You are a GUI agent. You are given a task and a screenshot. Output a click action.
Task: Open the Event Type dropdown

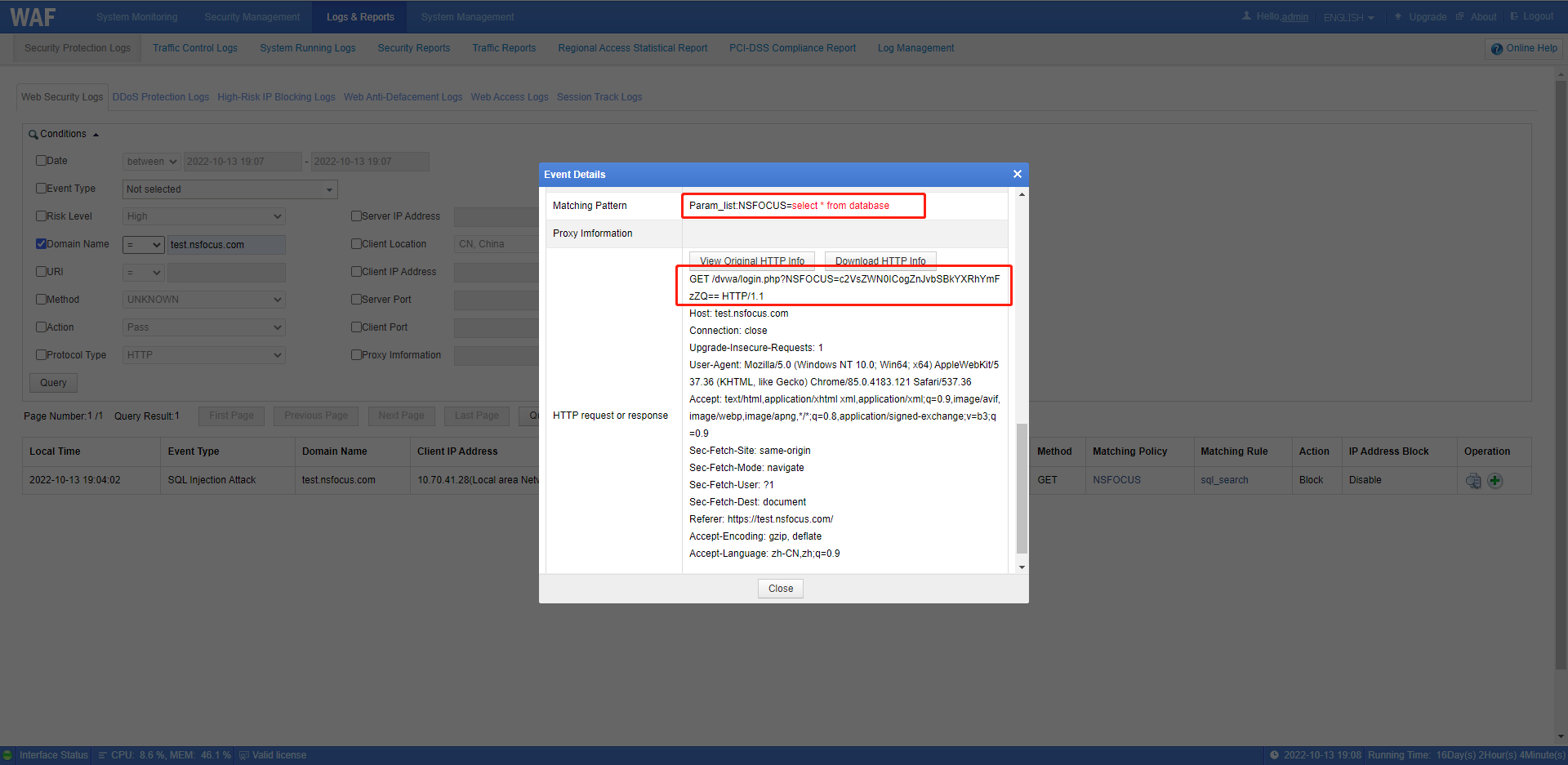[229, 189]
